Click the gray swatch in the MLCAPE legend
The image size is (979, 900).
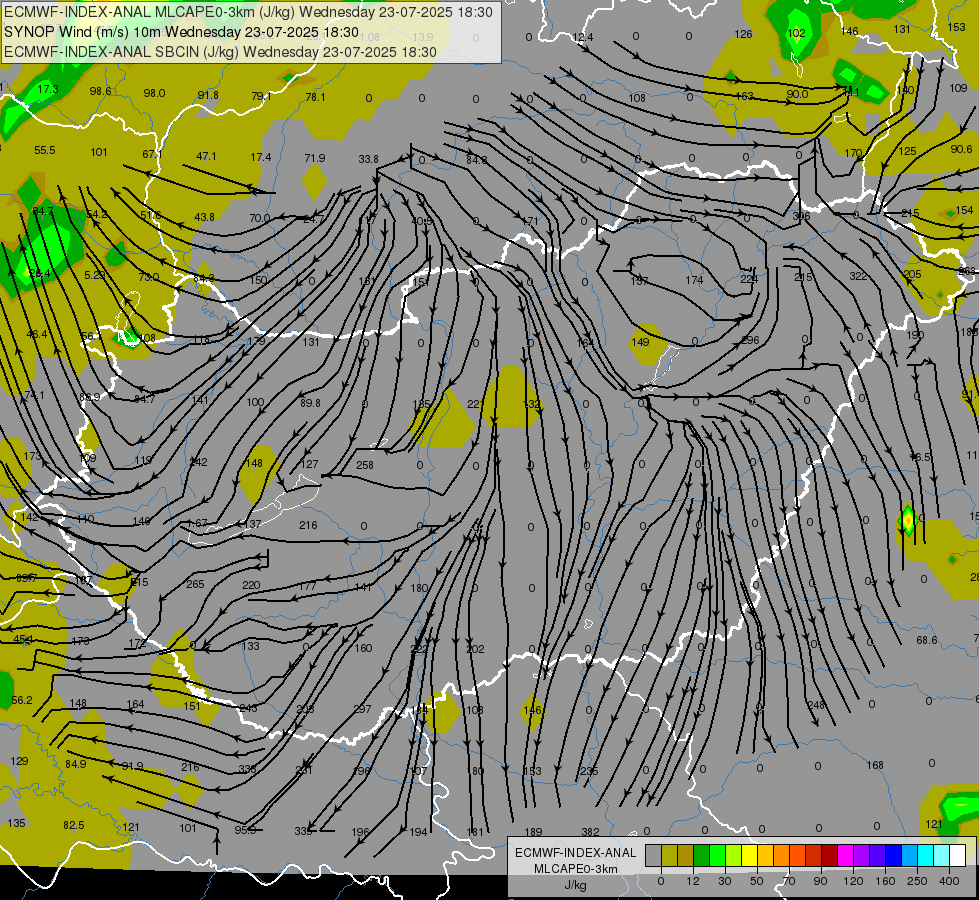653,856
